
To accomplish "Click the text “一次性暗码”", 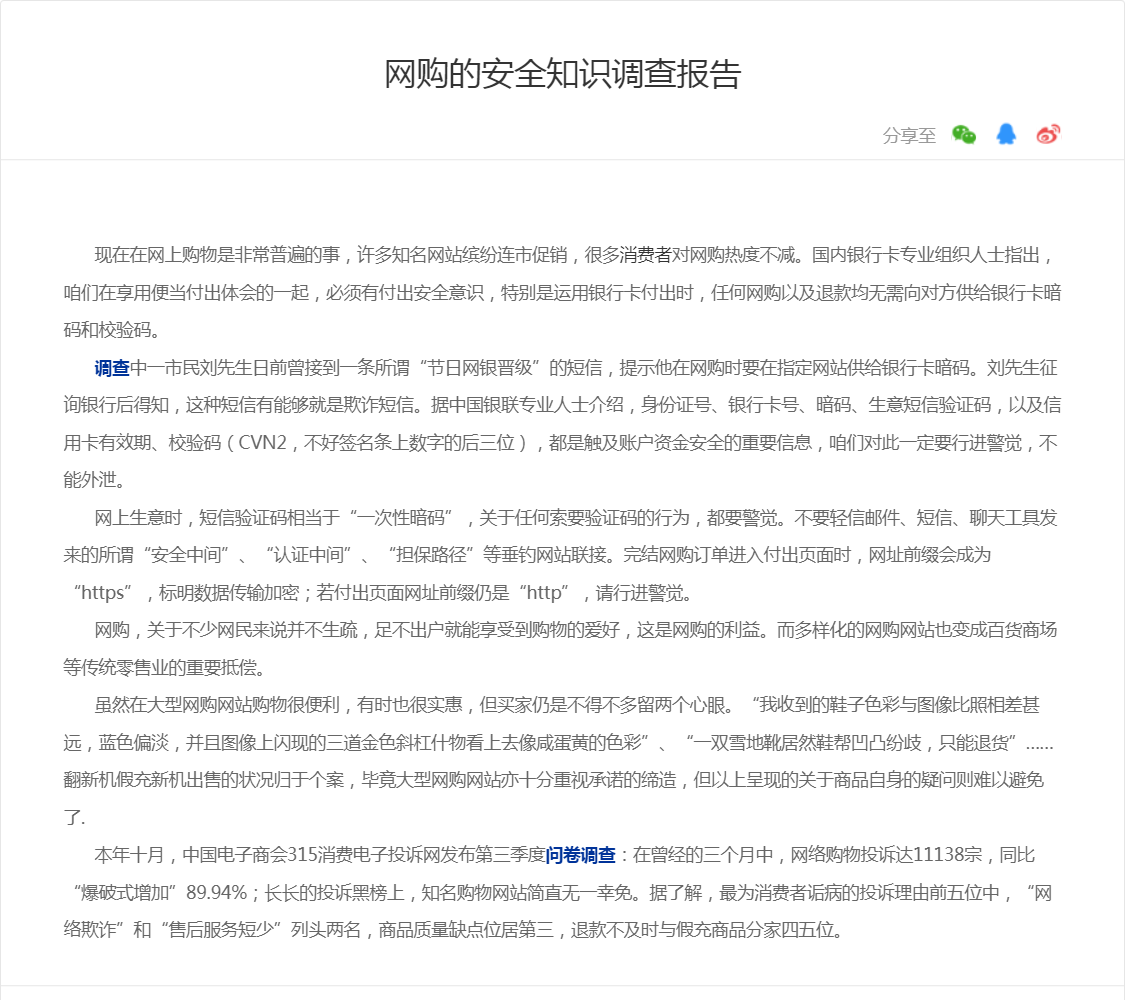I will [400, 518].
